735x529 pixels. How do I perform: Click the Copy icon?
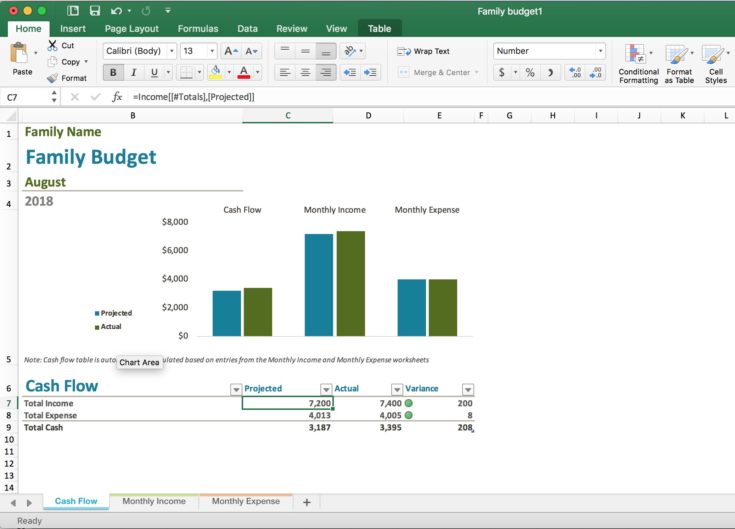(x=52, y=61)
